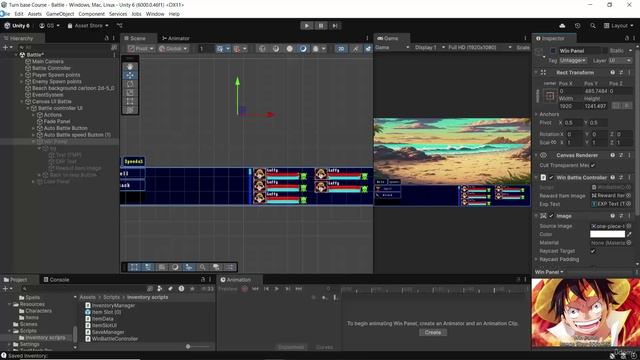Click the Image Color swatch
This screenshot has height=360, width=640.
607,234
